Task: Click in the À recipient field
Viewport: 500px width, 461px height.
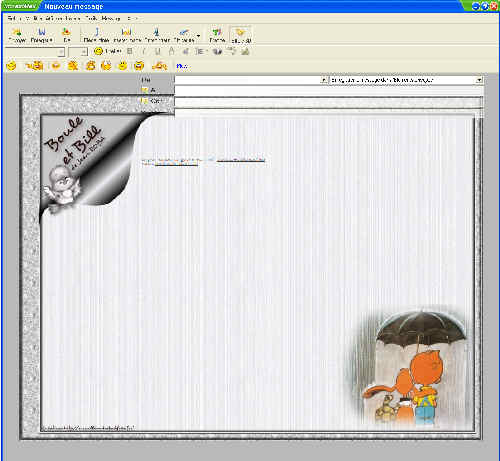Action: (329, 91)
